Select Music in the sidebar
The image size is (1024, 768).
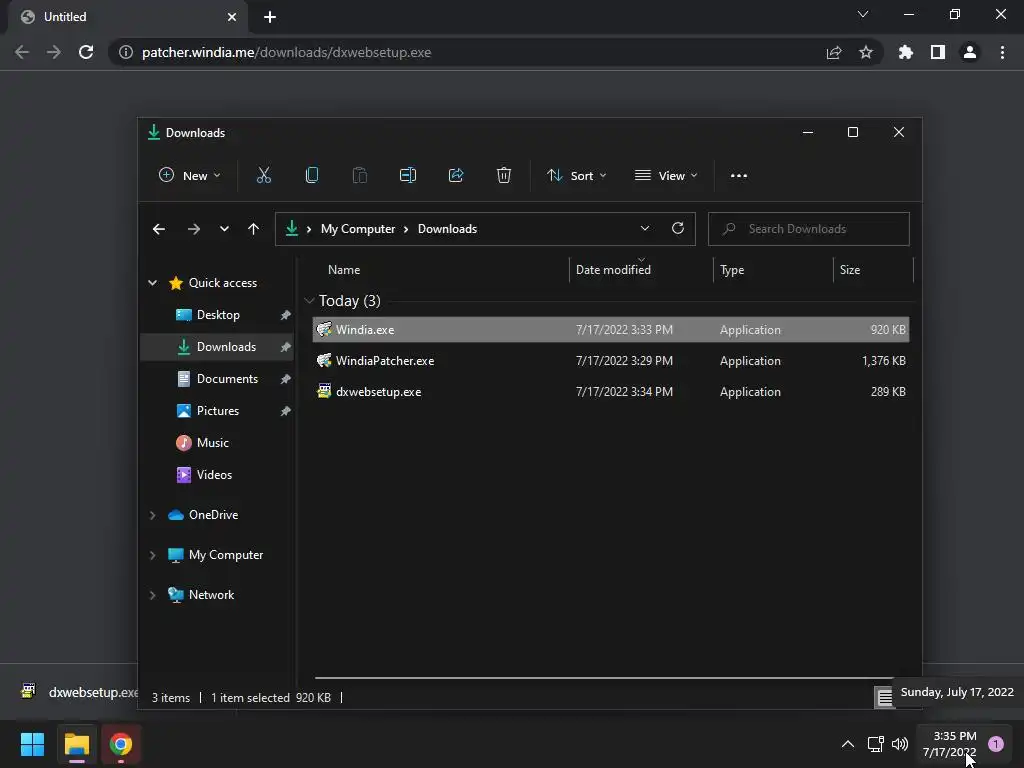click(217, 443)
